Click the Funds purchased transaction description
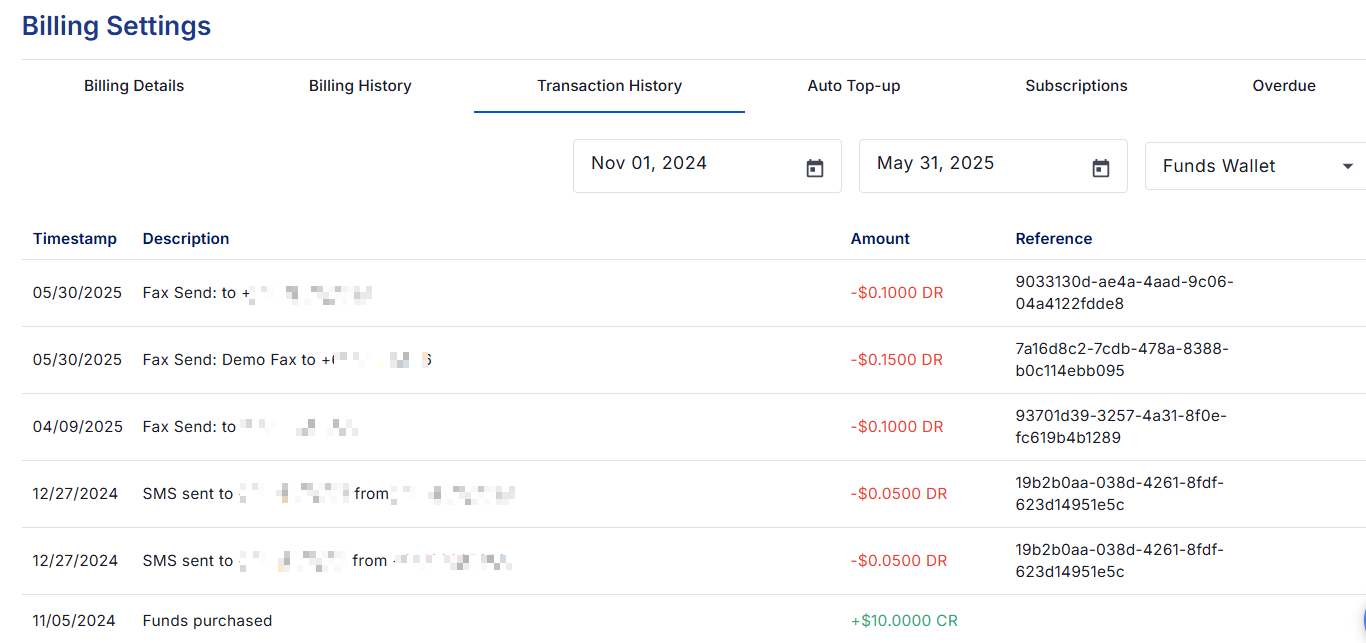The image size is (1366, 643). [207, 621]
